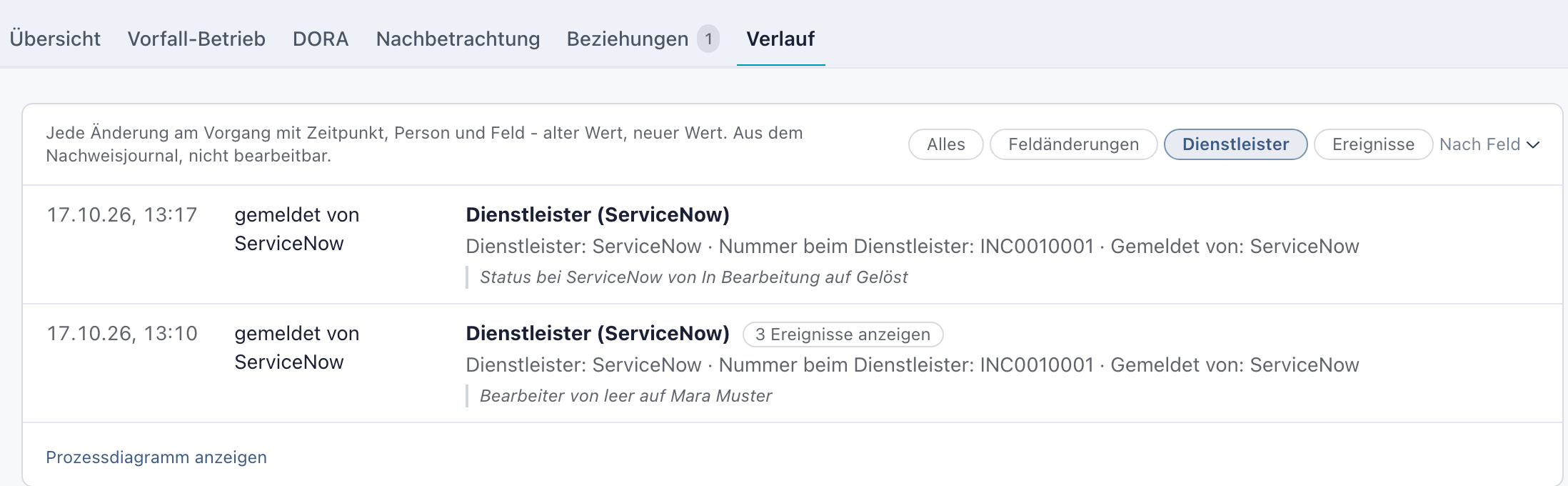1568x486 pixels.
Task: Select the Beziehungen tab
Action: click(x=628, y=39)
